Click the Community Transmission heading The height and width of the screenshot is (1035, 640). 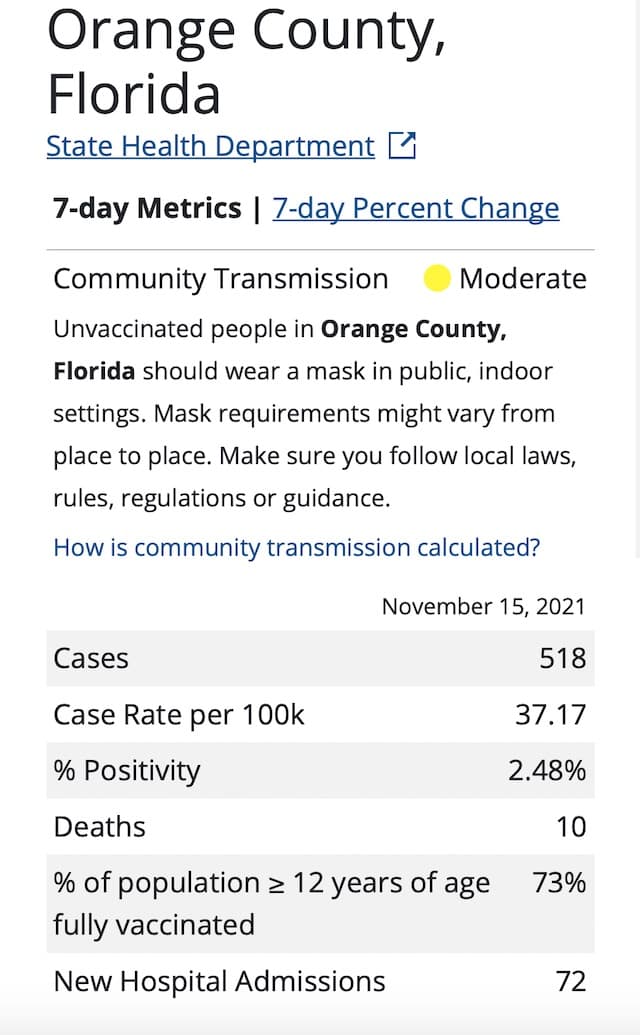pos(220,279)
